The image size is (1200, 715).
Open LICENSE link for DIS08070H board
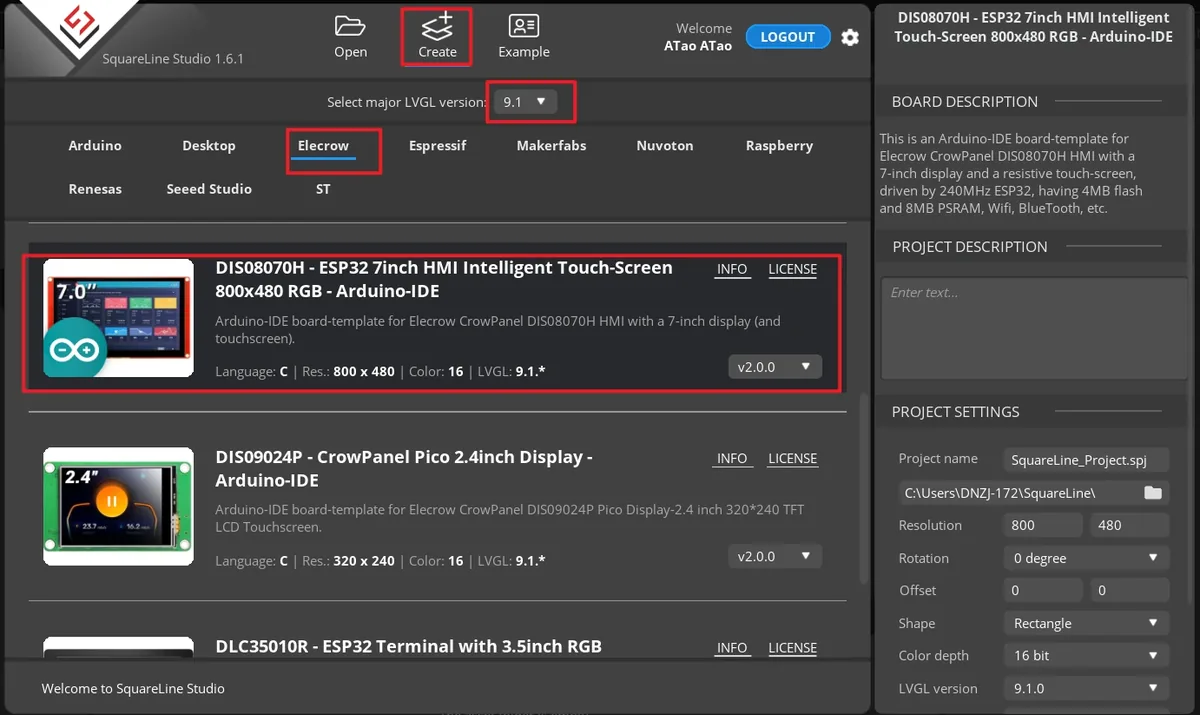tap(793, 269)
